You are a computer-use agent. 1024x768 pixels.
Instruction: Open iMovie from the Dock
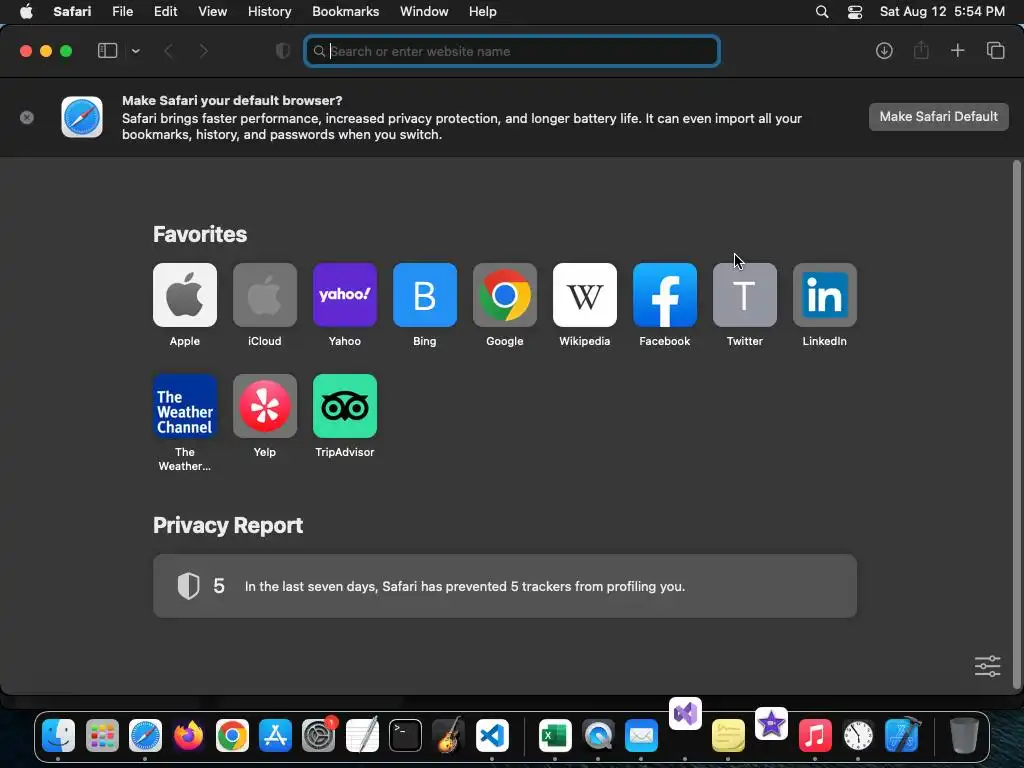(x=771, y=724)
